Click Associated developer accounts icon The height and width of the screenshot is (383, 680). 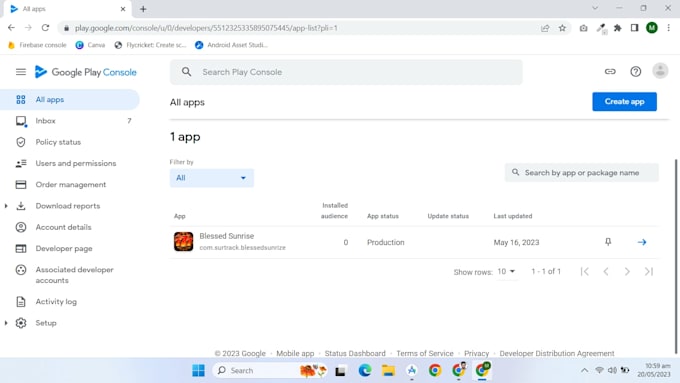point(21,270)
